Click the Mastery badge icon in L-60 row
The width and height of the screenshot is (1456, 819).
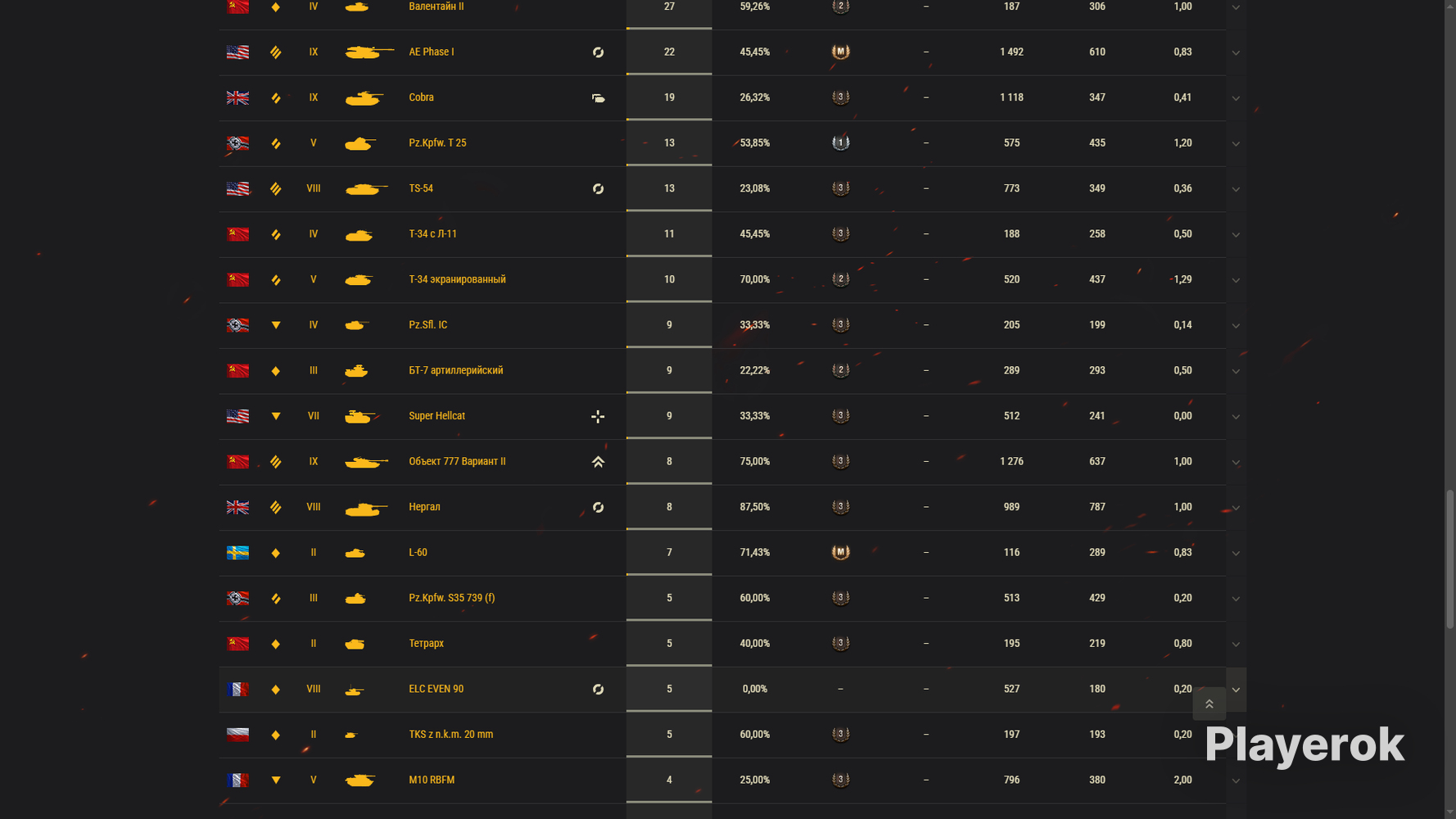click(840, 553)
